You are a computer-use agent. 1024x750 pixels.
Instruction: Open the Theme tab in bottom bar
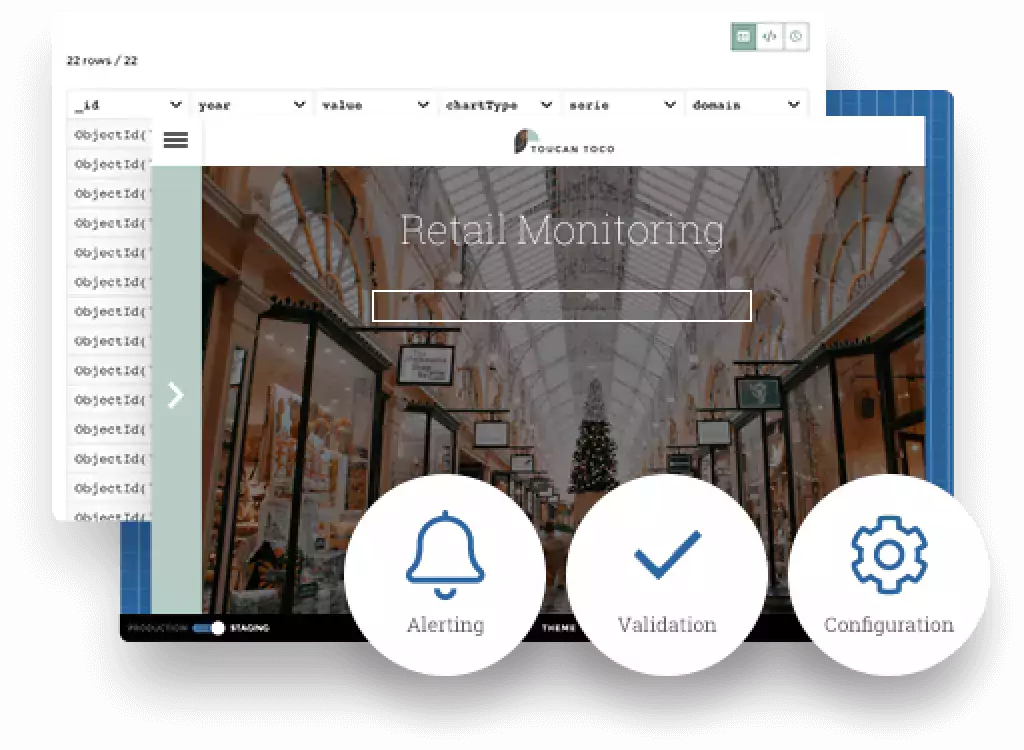pos(558,628)
